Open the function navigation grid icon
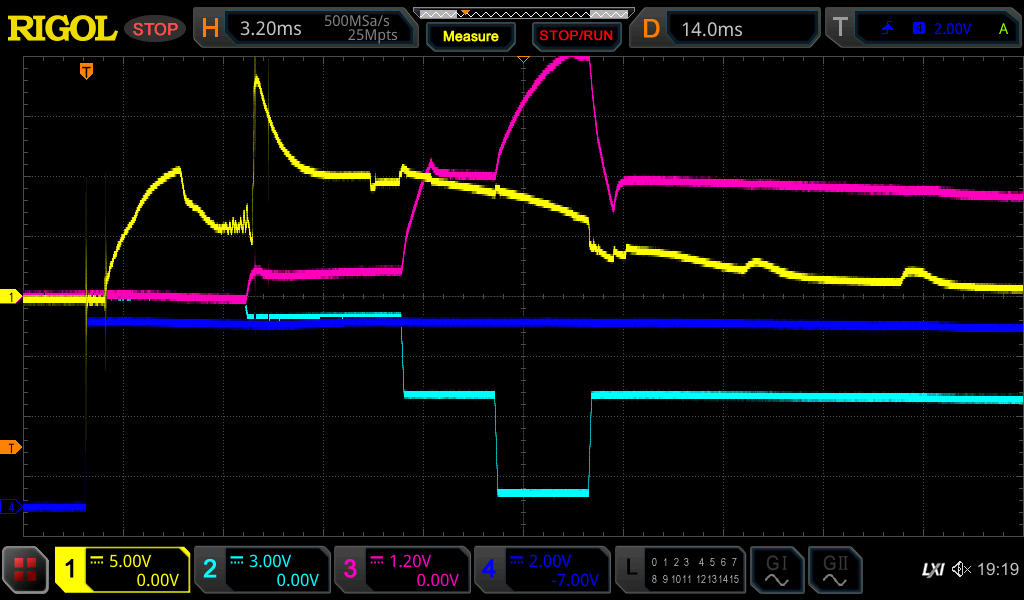This screenshot has width=1024, height=600. [x=26, y=570]
